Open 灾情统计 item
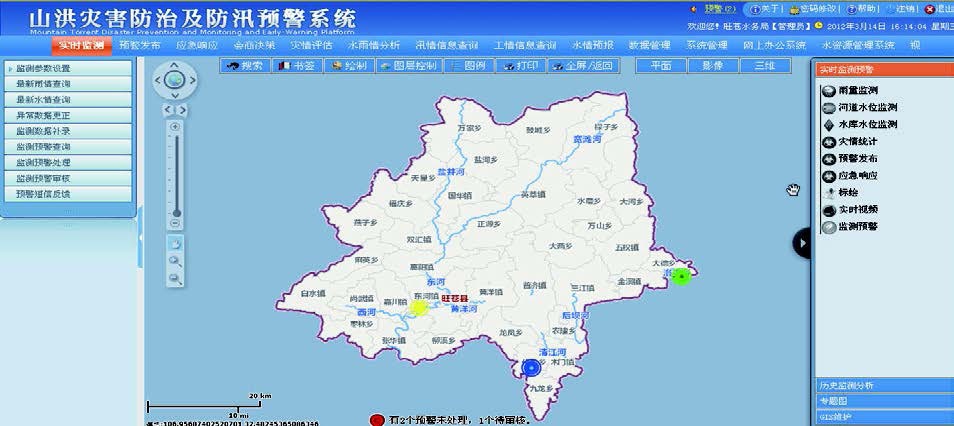The width and height of the screenshot is (954, 426). pyautogui.click(x=850, y=142)
